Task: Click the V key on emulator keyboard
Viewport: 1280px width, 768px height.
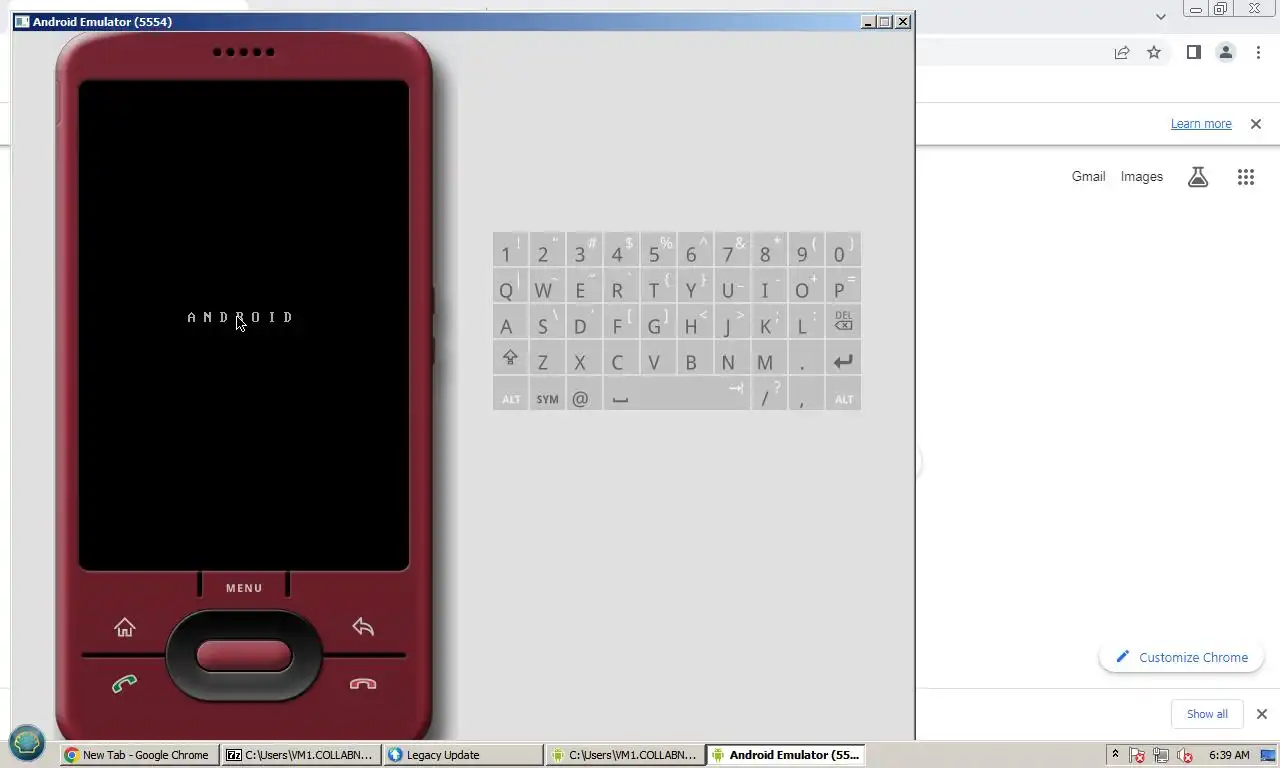Action: 658,360
